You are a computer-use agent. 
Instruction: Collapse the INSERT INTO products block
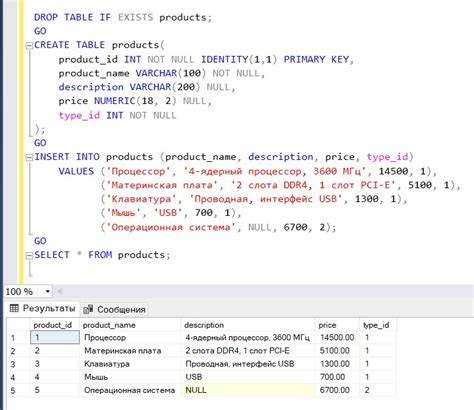29,157
